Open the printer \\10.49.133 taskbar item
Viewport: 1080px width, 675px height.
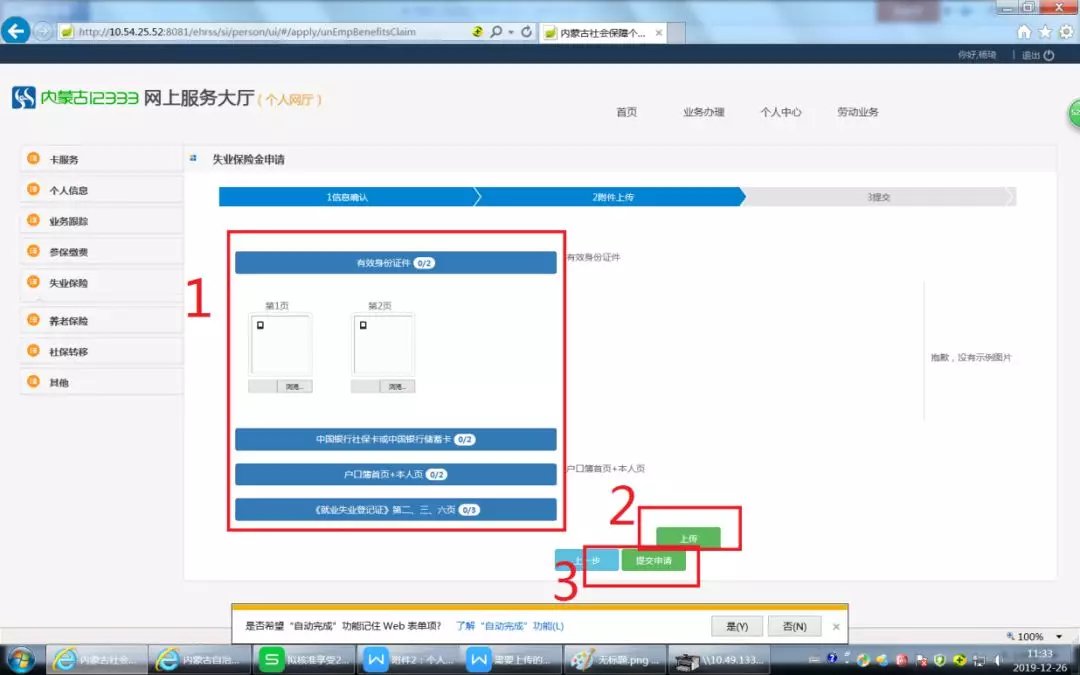coord(718,660)
